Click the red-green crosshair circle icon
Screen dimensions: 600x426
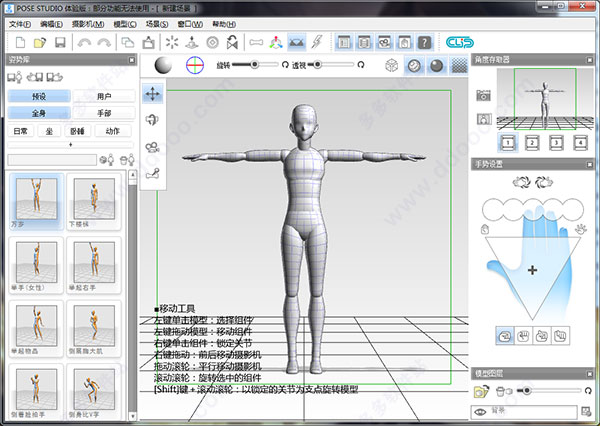tap(195, 65)
